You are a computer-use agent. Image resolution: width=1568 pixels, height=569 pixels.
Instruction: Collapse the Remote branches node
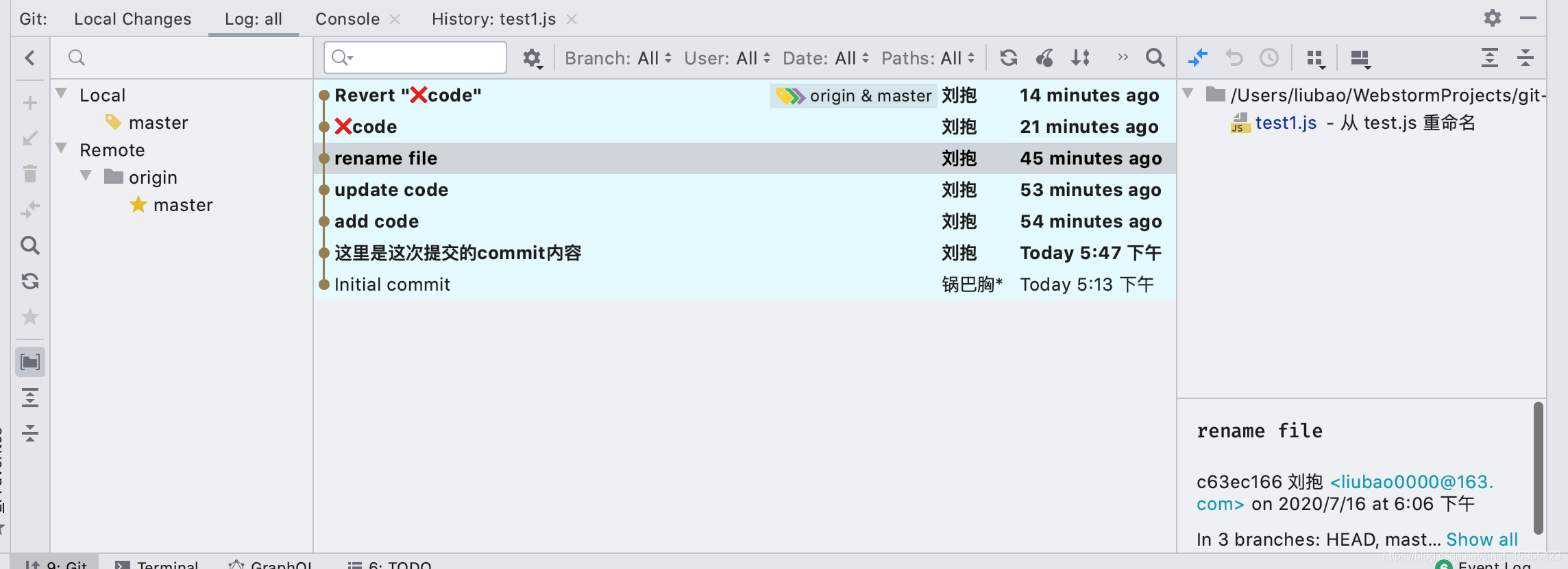point(61,148)
